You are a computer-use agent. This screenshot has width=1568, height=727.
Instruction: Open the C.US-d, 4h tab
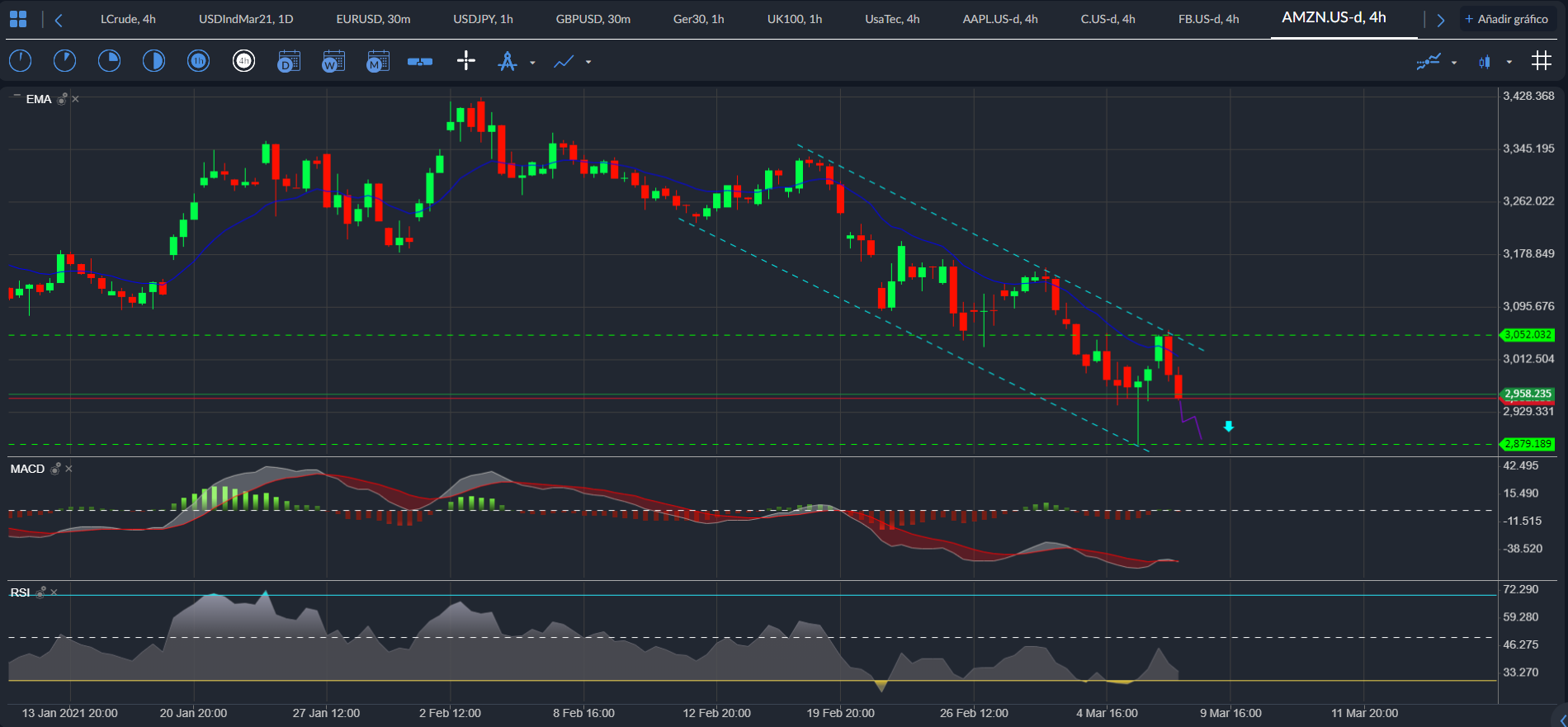pos(1108,19)
